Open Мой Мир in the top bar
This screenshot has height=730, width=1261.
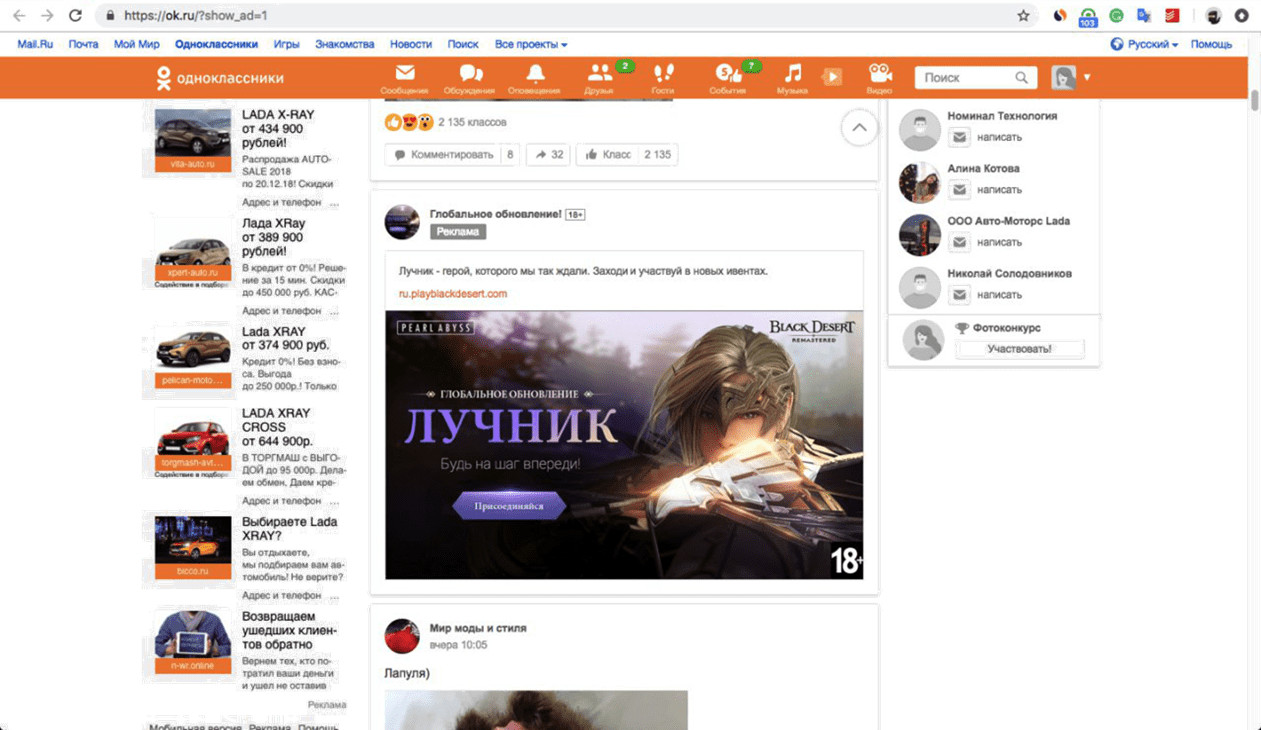click(137, 45)
